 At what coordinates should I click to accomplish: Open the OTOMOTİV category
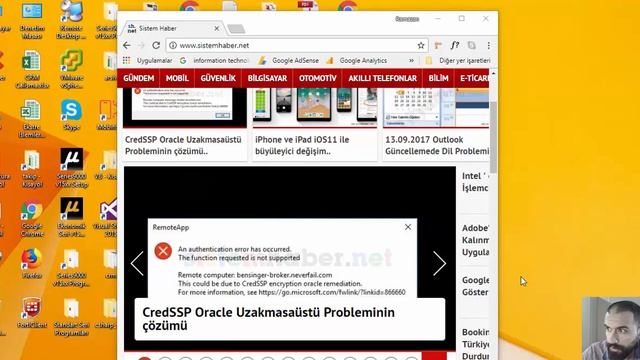tap(318, 78)
